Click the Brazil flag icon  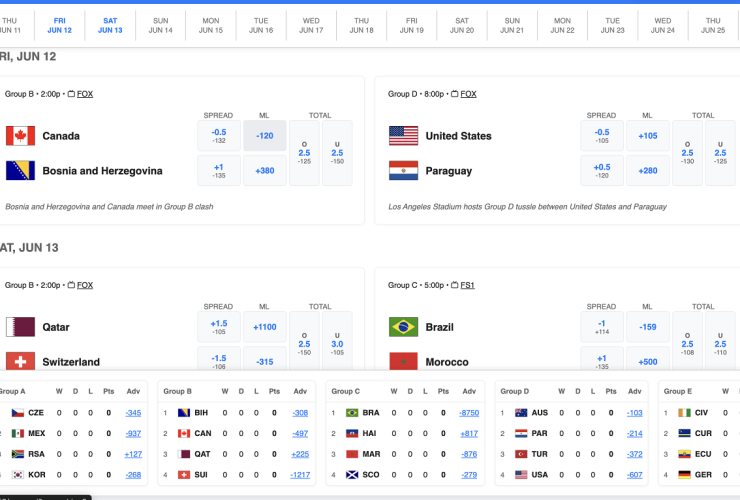coord(404,327)
